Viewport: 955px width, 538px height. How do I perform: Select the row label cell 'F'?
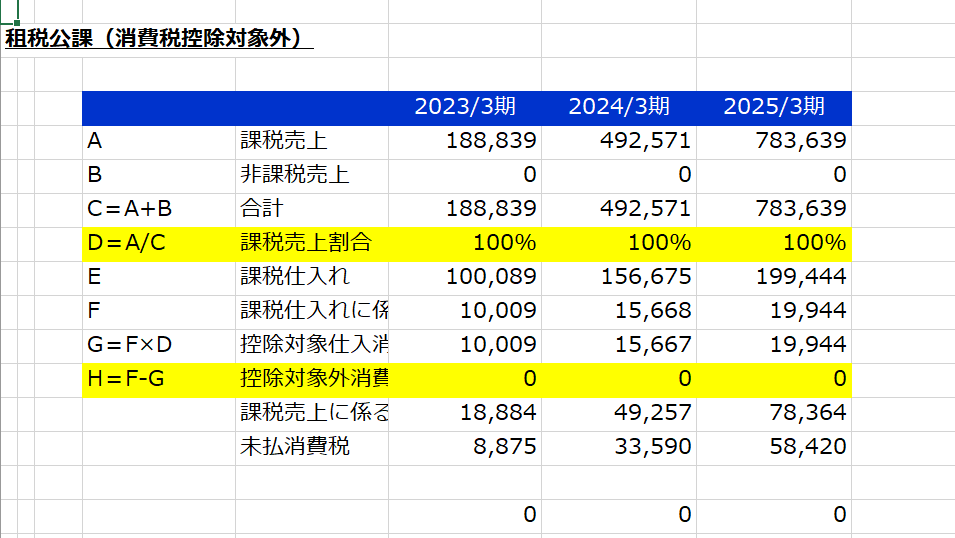pos(159,311)
